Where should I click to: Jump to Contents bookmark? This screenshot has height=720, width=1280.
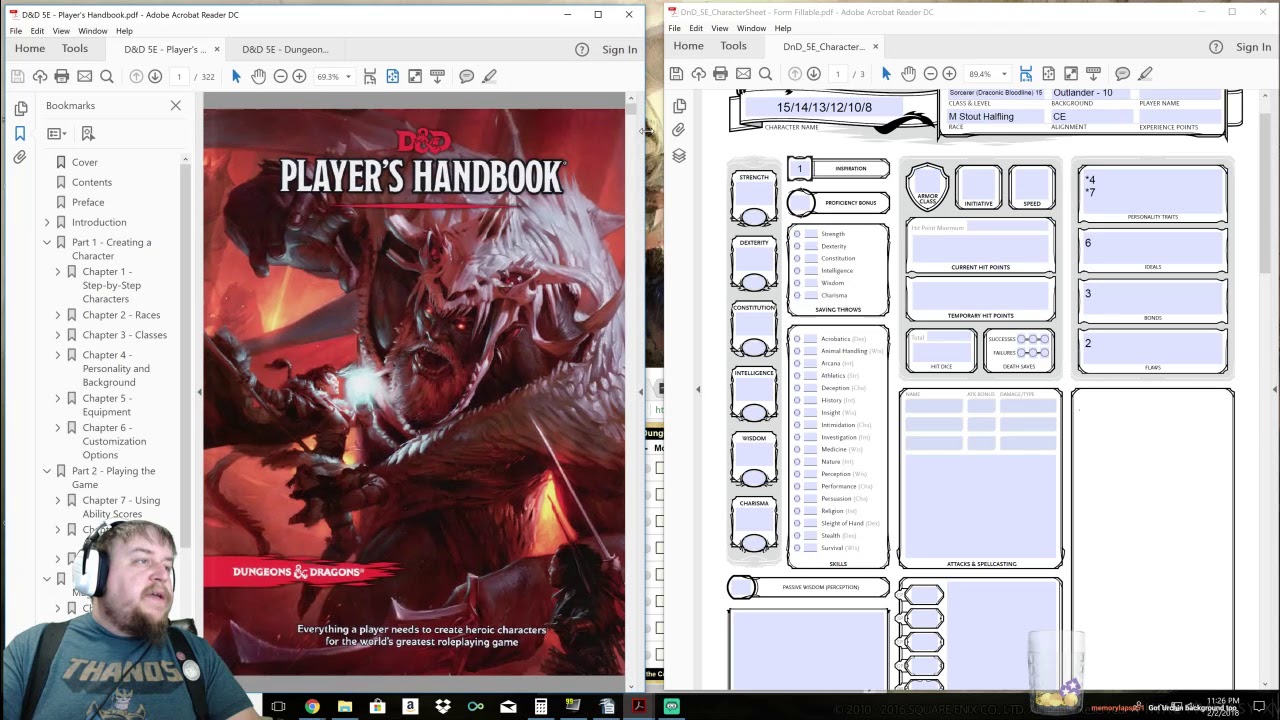[92, 182]
